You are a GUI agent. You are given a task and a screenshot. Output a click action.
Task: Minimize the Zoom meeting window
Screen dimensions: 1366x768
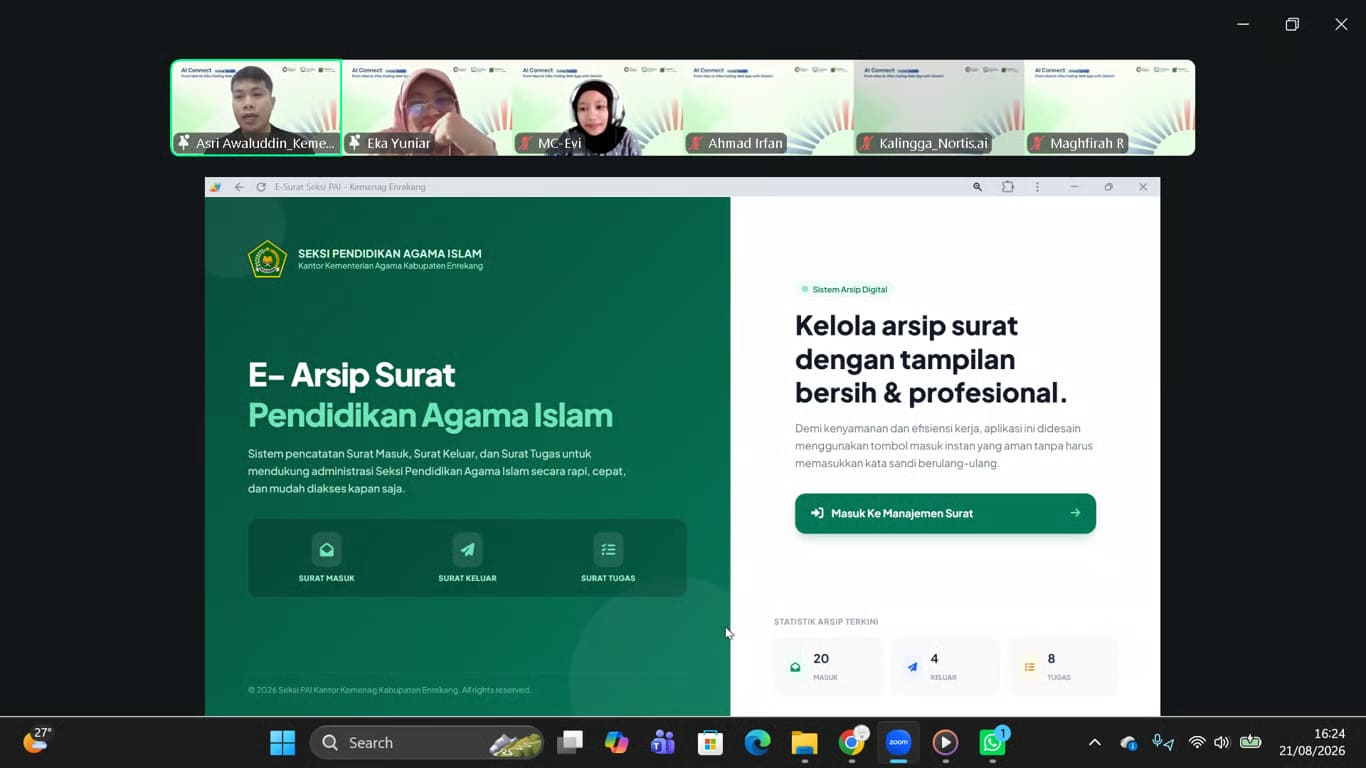1243,24
